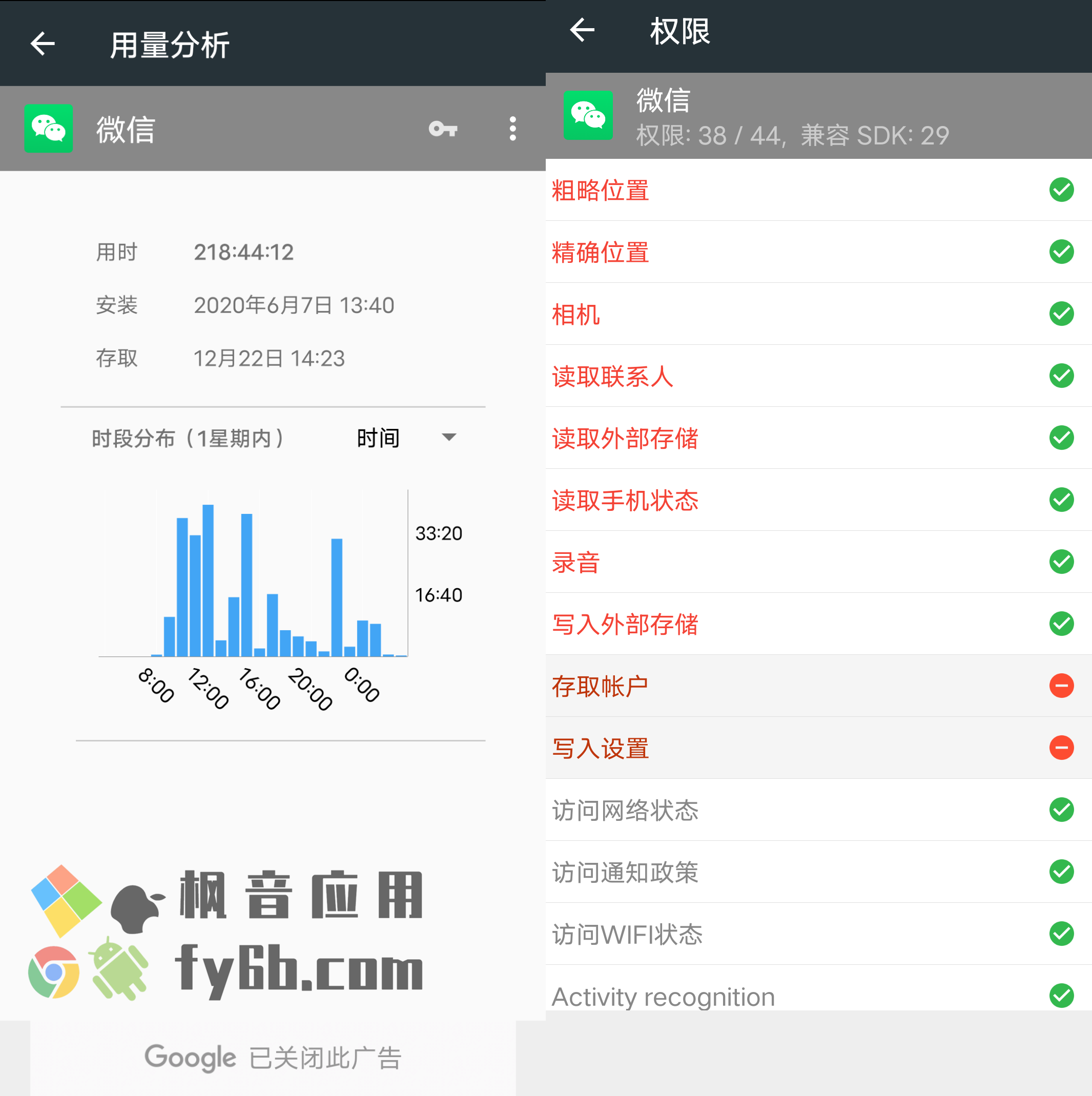Toggle 相机 permission check mark
The image size is (1092, 1096).
[1061, 313]
